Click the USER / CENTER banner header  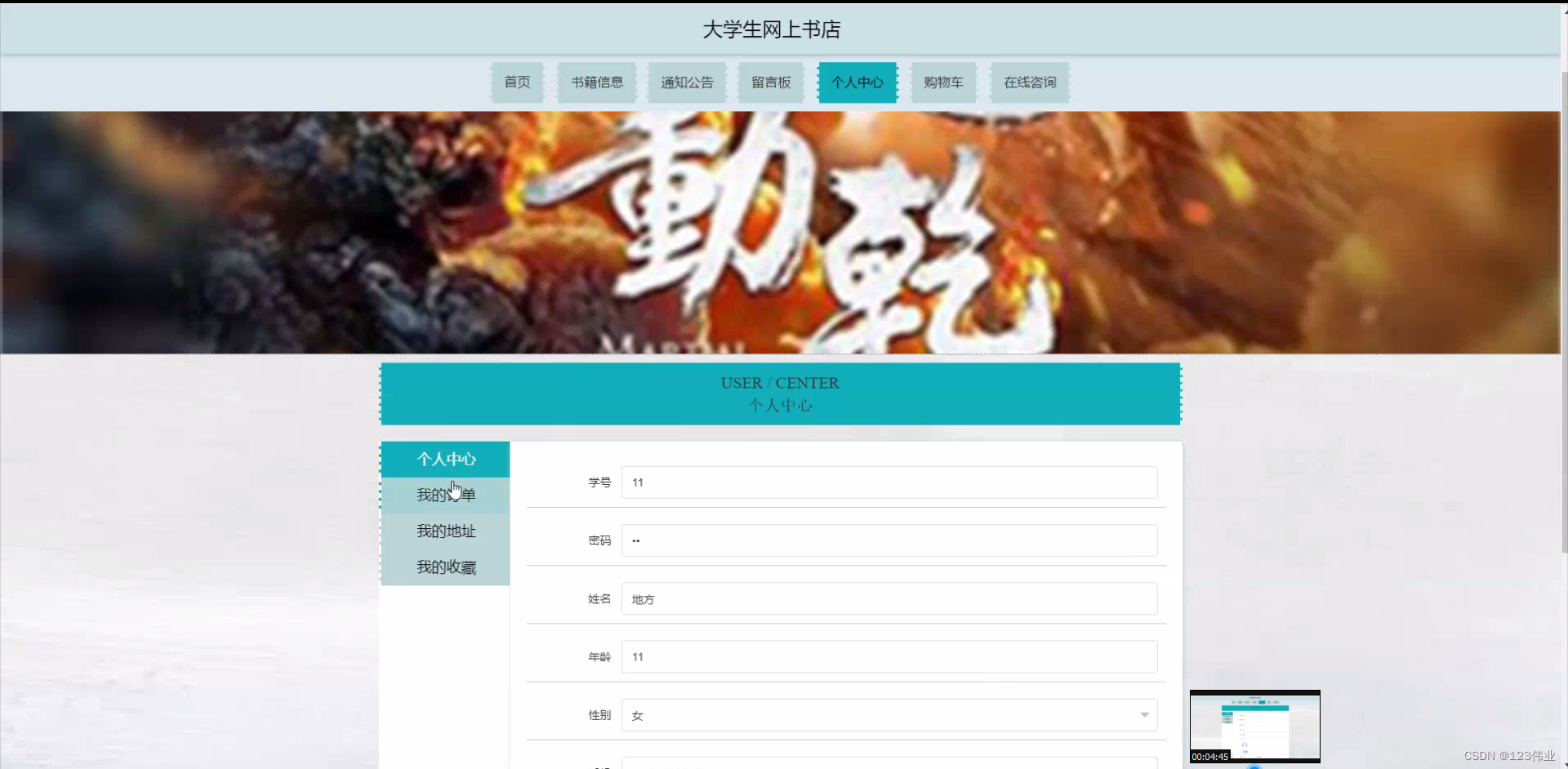[x=780, y=393]
